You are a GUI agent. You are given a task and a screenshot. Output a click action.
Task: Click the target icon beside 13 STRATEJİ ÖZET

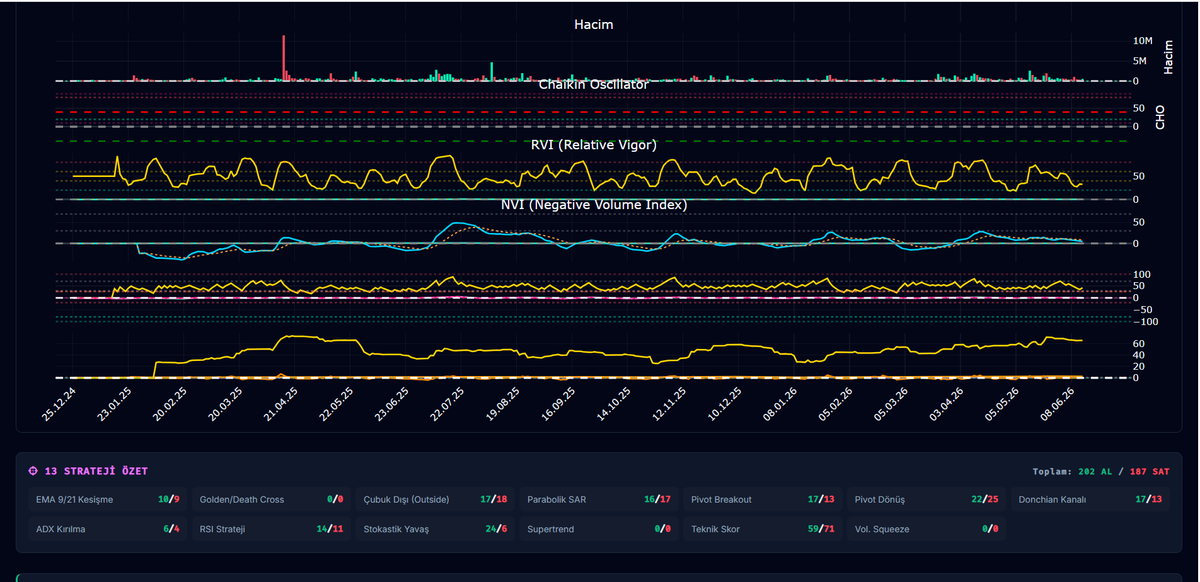[34, 470]
